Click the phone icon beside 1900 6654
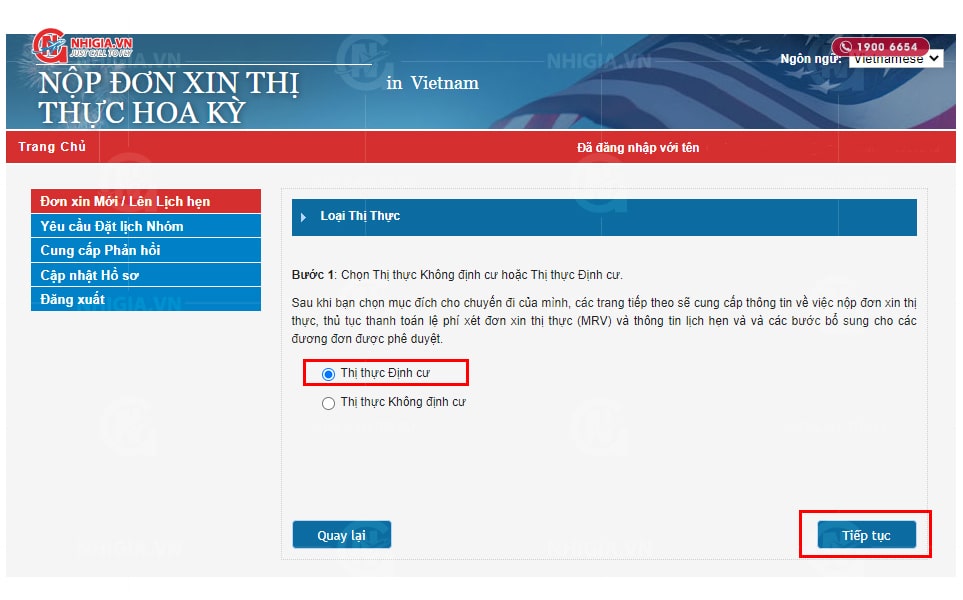The image size is (963, 600). coord(846,47)
